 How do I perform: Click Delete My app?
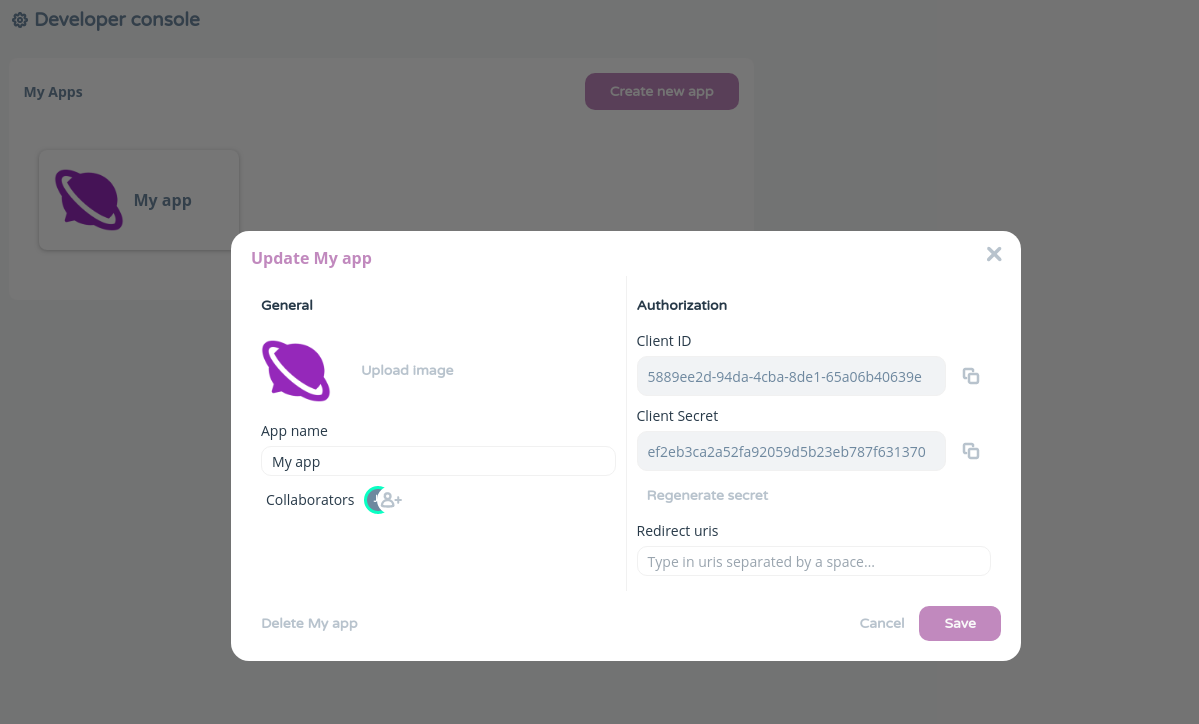point(310,623)
